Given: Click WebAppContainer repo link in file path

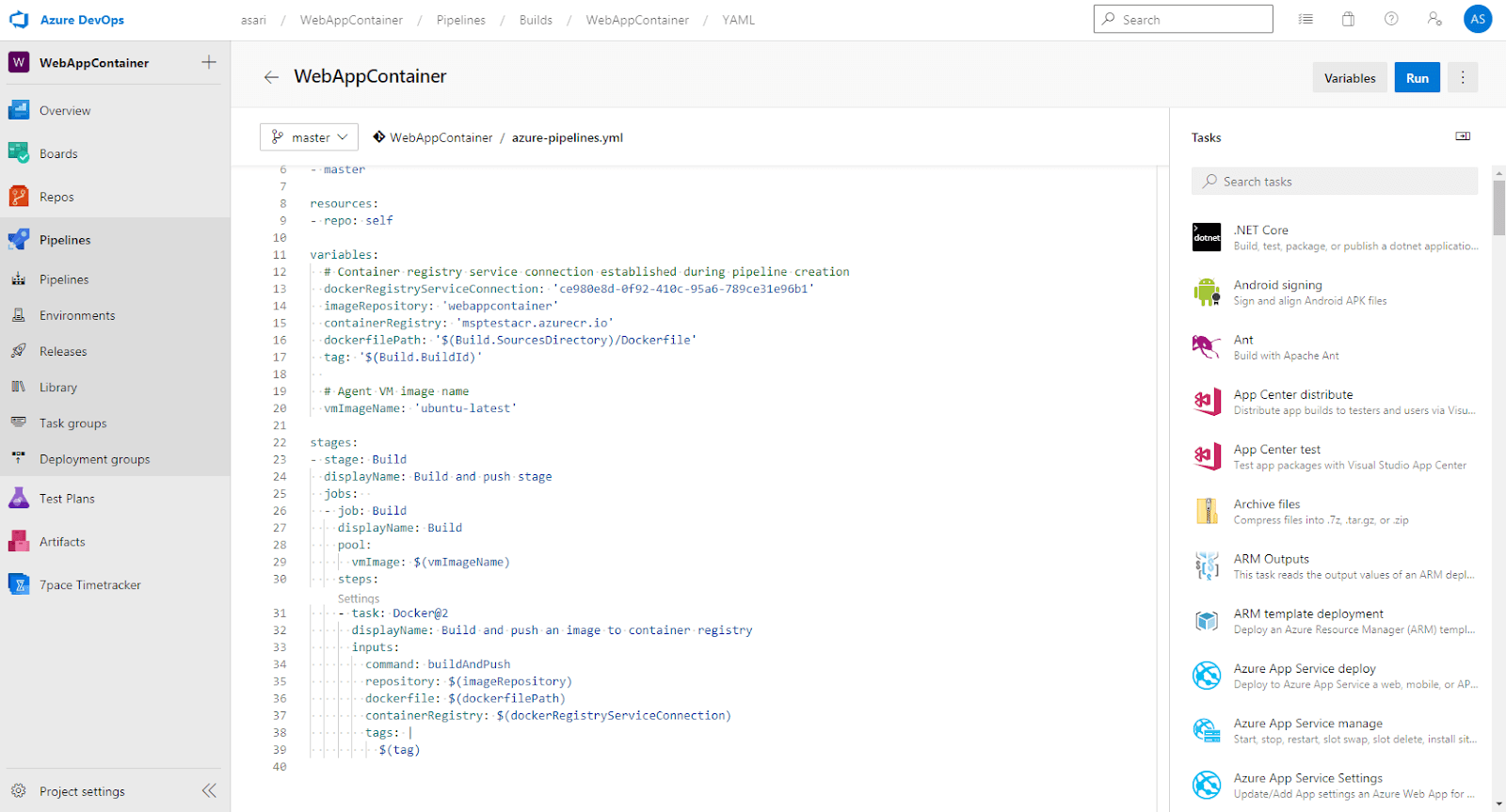Looking at the screenshot, I should [441, 137].
